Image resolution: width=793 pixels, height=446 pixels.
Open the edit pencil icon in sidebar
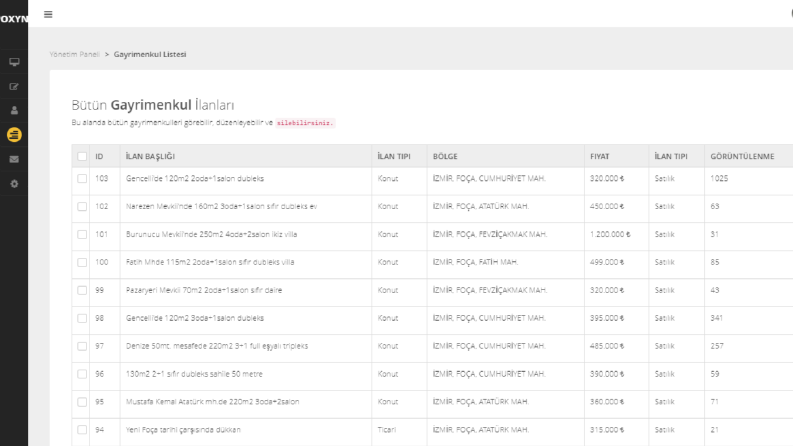pyautogui.click(x=14, y=86)
